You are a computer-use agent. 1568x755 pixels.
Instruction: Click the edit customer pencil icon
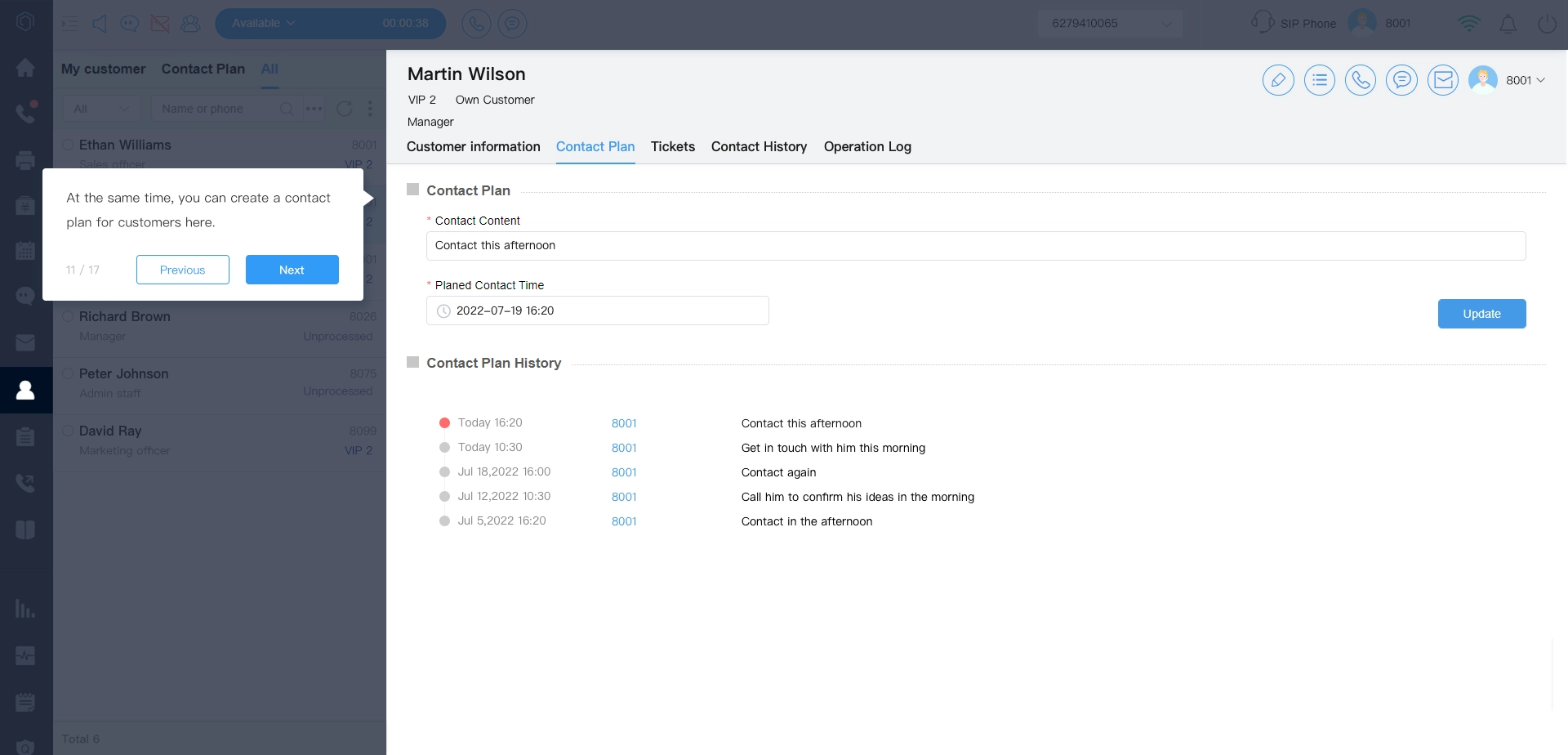pyautogui.click(x=1278, y=80)
